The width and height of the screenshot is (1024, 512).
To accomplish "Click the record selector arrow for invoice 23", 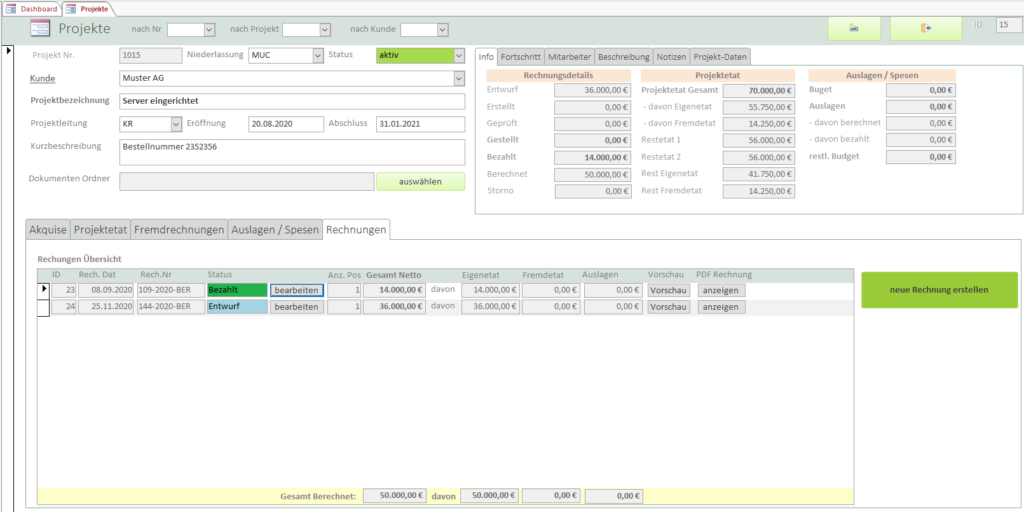I will 43,290.
